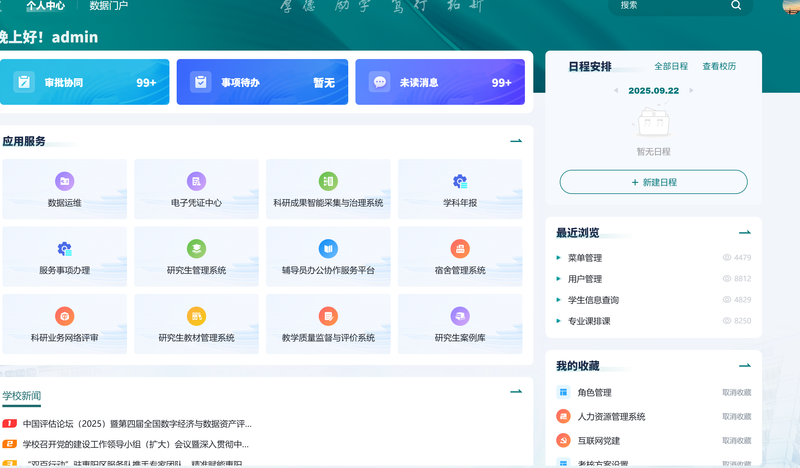The image size is (800, 468).
Task: Expand 最近浏览 list with arrow
Action: coord(744,232)
